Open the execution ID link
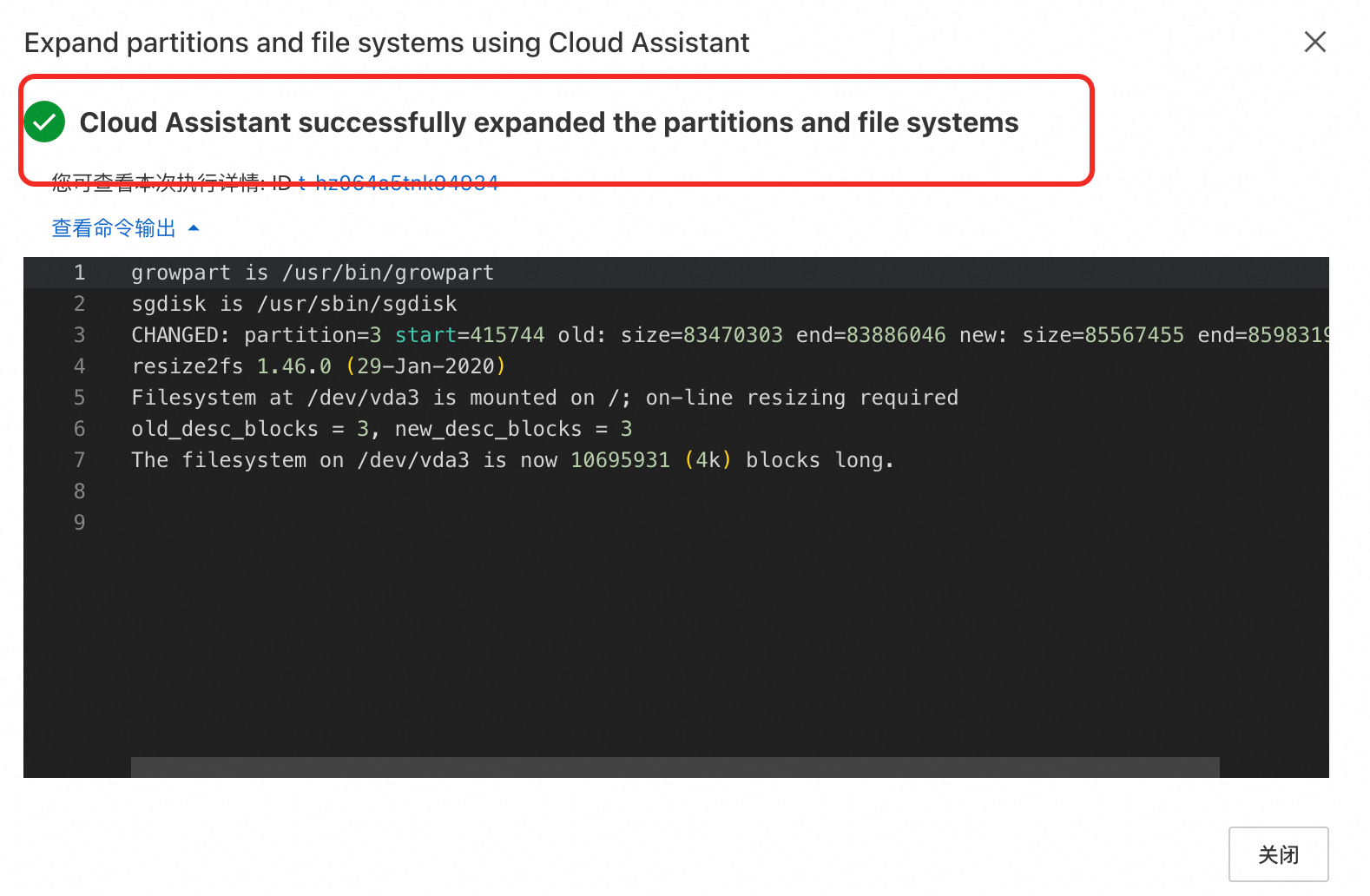Viewport: 1370px width, 896px height. click(x=398, y=183)
